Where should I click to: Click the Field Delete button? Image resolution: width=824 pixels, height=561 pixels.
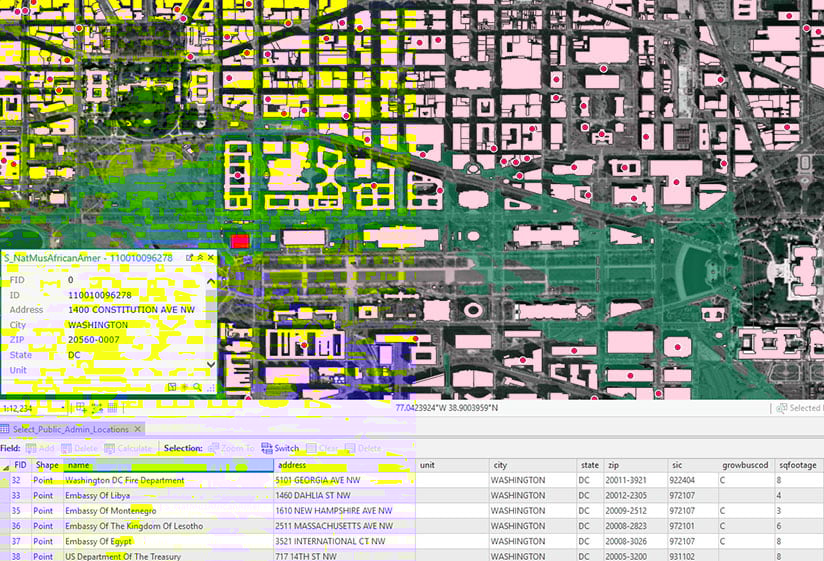tap(79, 448)
